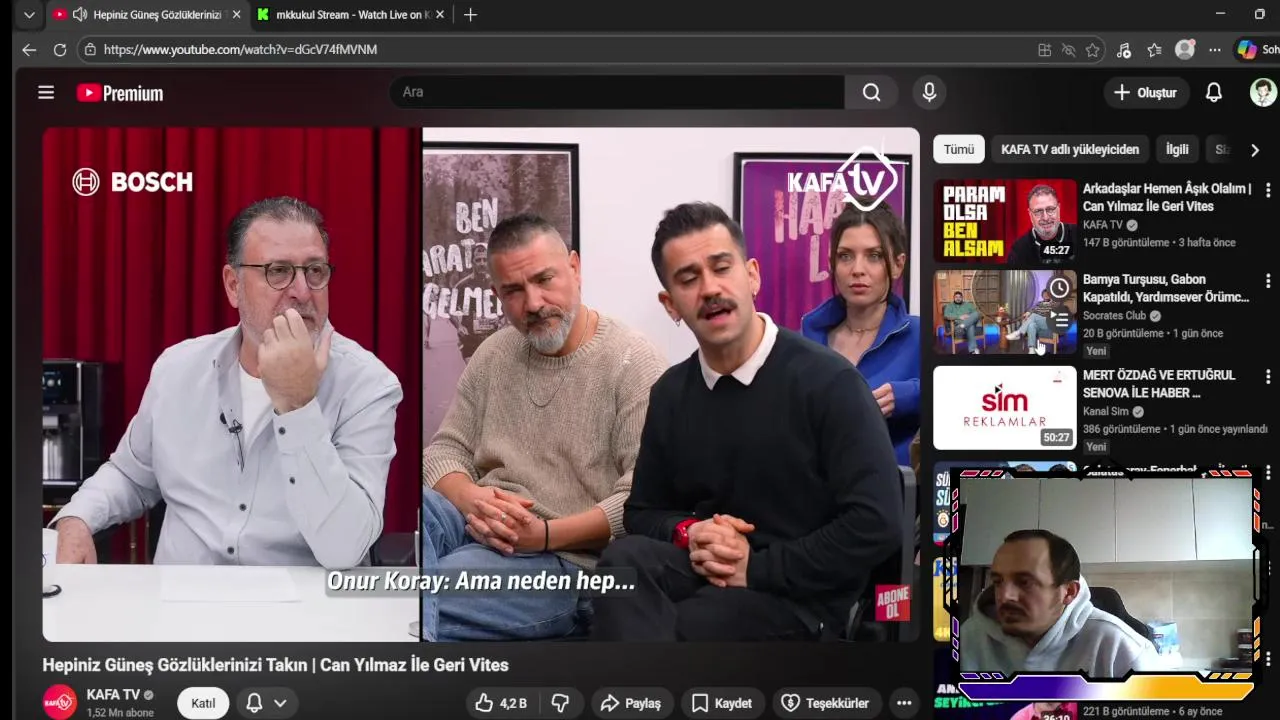
Task: Open more actions below the video
Action: click(x=904, y=703)
